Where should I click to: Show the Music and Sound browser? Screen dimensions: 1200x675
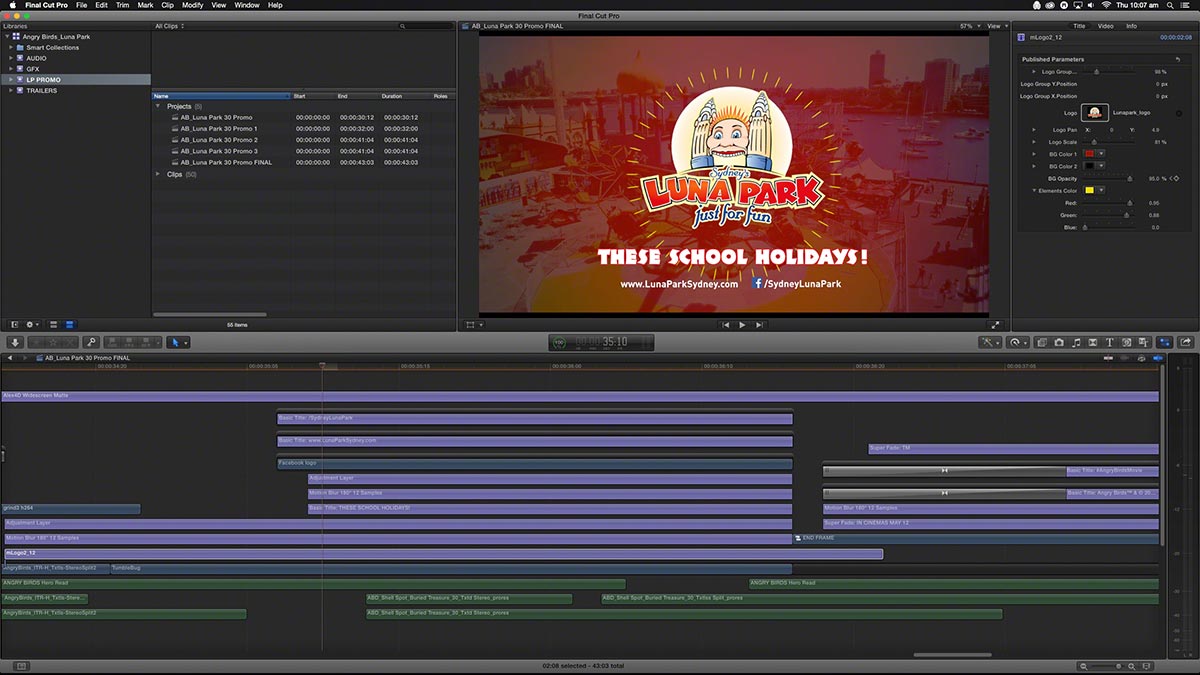click(x=1075, y=342)
